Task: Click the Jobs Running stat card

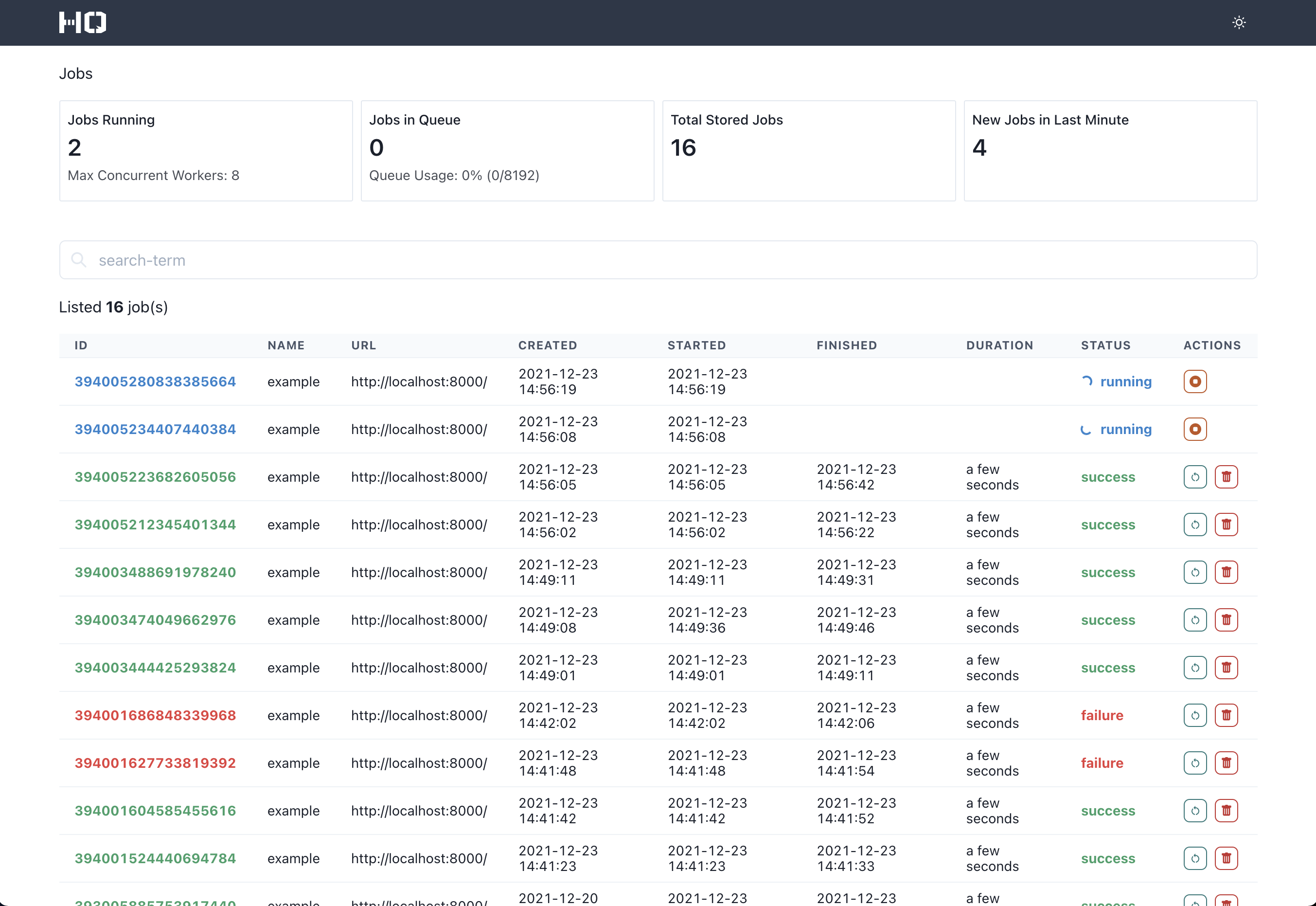Action: pyautogui.click(x=206, y=150)
